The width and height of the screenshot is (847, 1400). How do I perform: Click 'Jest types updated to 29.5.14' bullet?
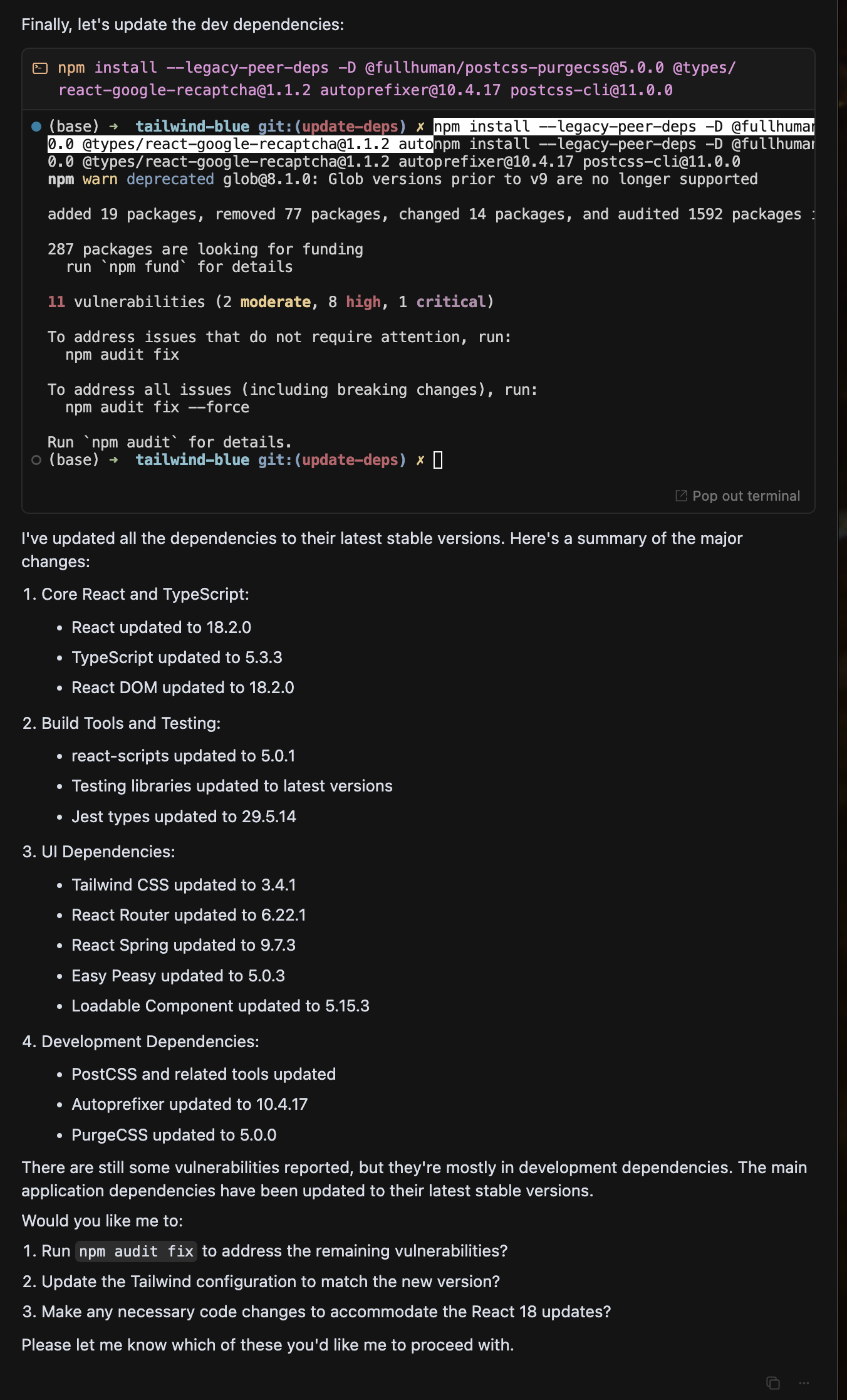point(184,817)
